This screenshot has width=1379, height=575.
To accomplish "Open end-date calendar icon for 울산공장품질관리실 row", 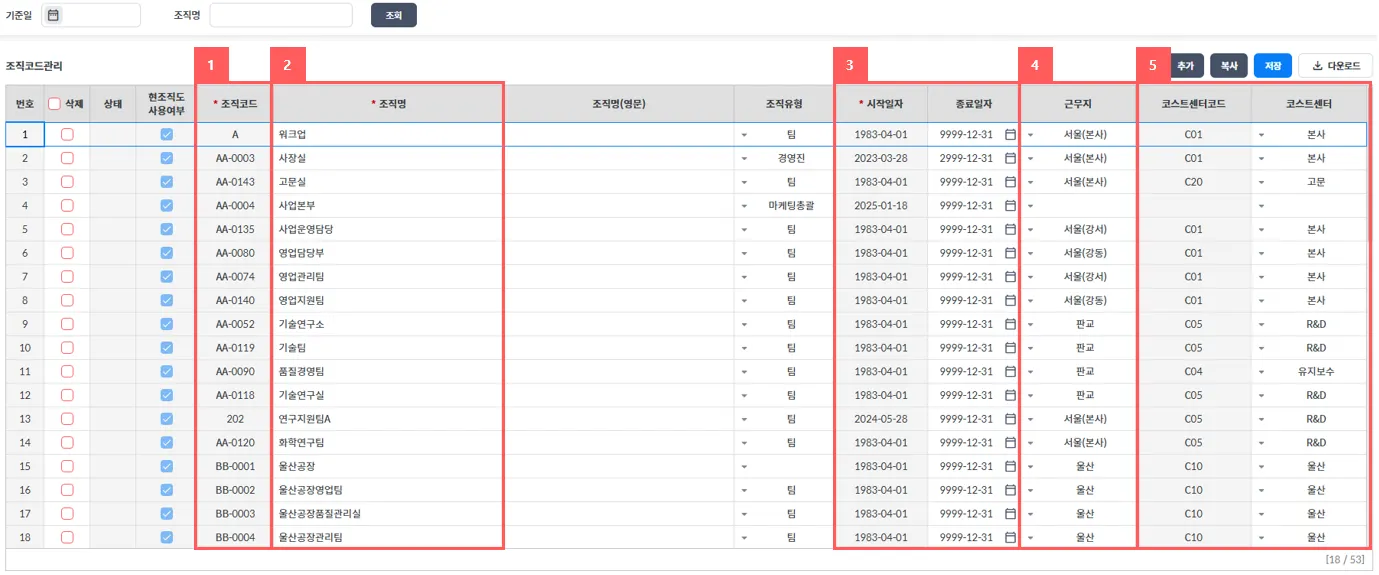I will 1010,513.
